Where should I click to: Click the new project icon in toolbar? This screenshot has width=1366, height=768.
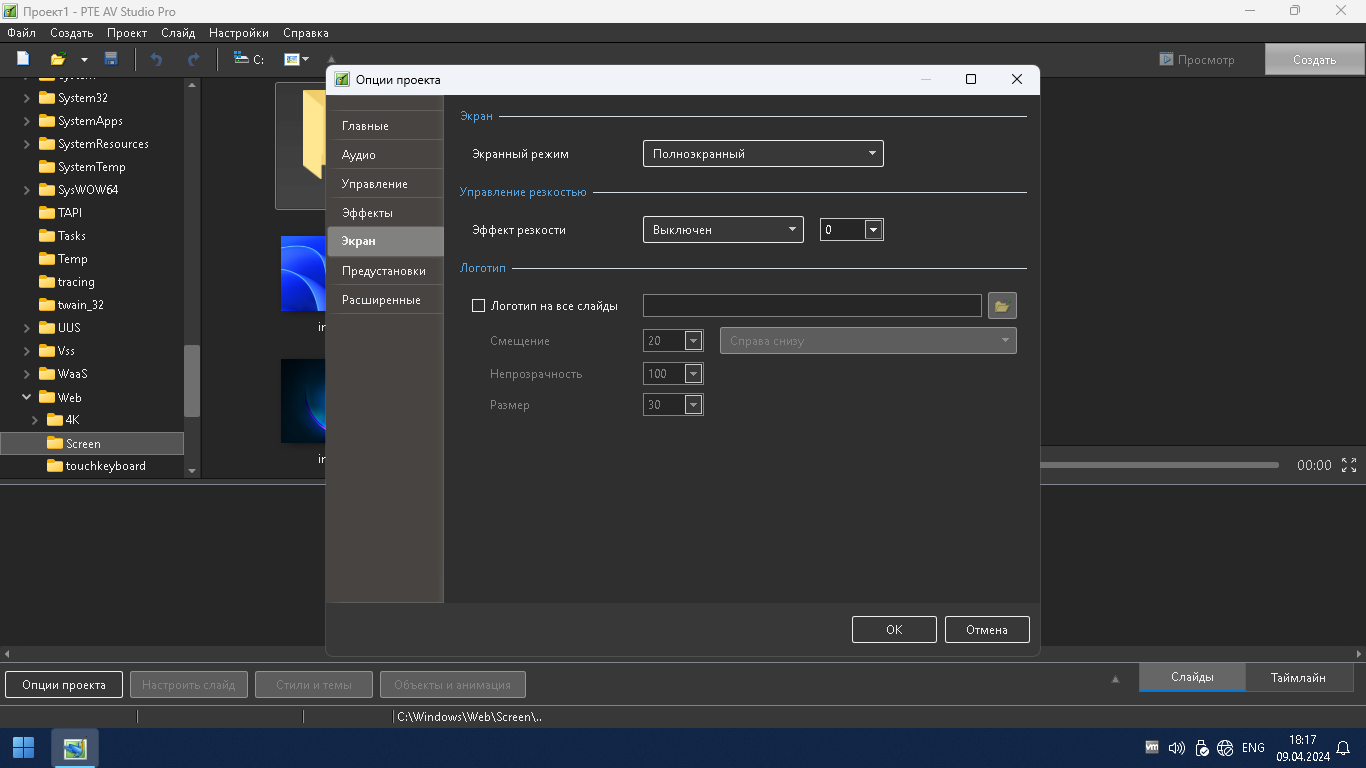(23, 59)
